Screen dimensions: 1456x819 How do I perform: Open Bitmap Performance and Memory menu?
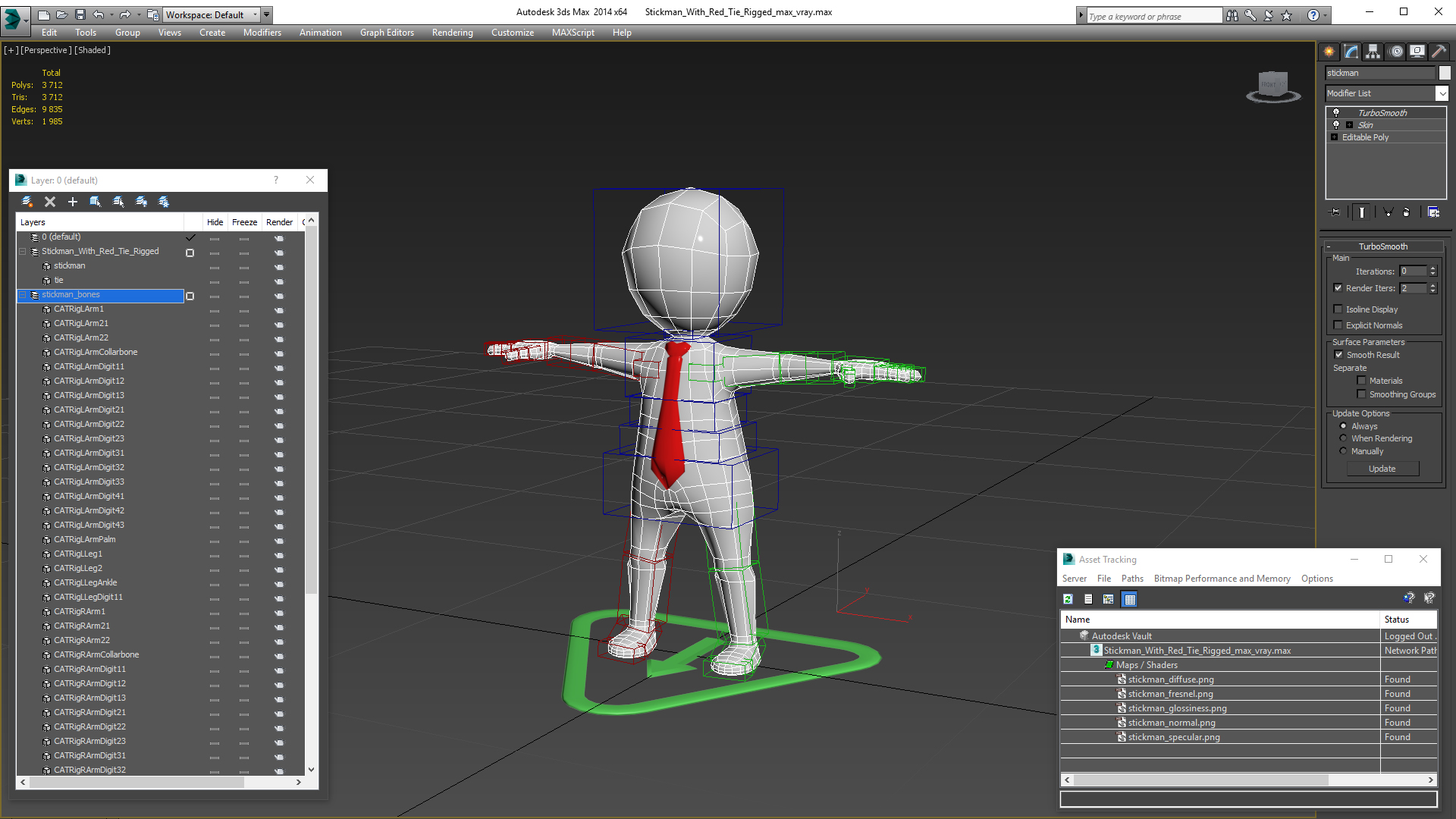pos(1222,579)
